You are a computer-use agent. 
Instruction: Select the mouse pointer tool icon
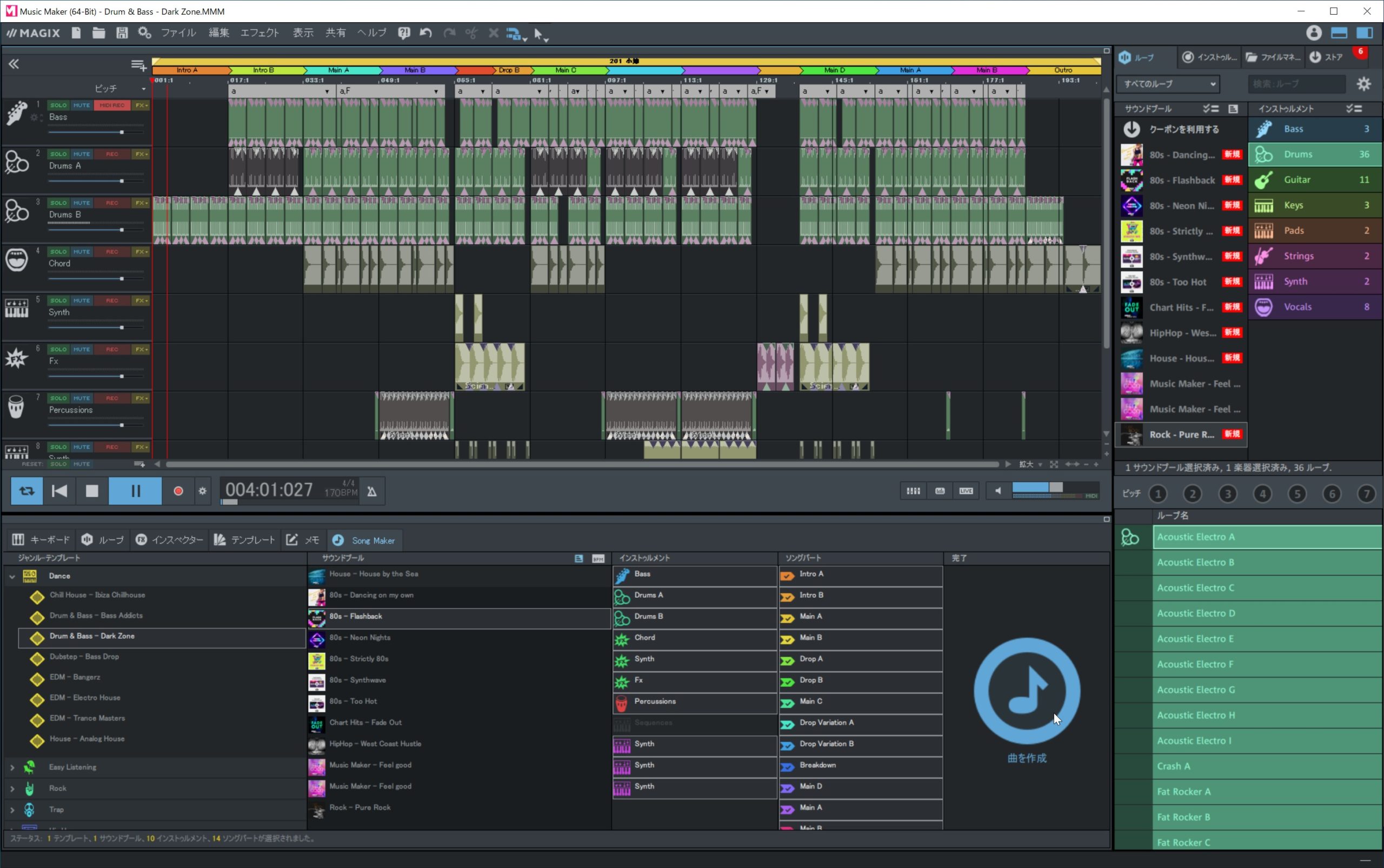click(540, 34)
